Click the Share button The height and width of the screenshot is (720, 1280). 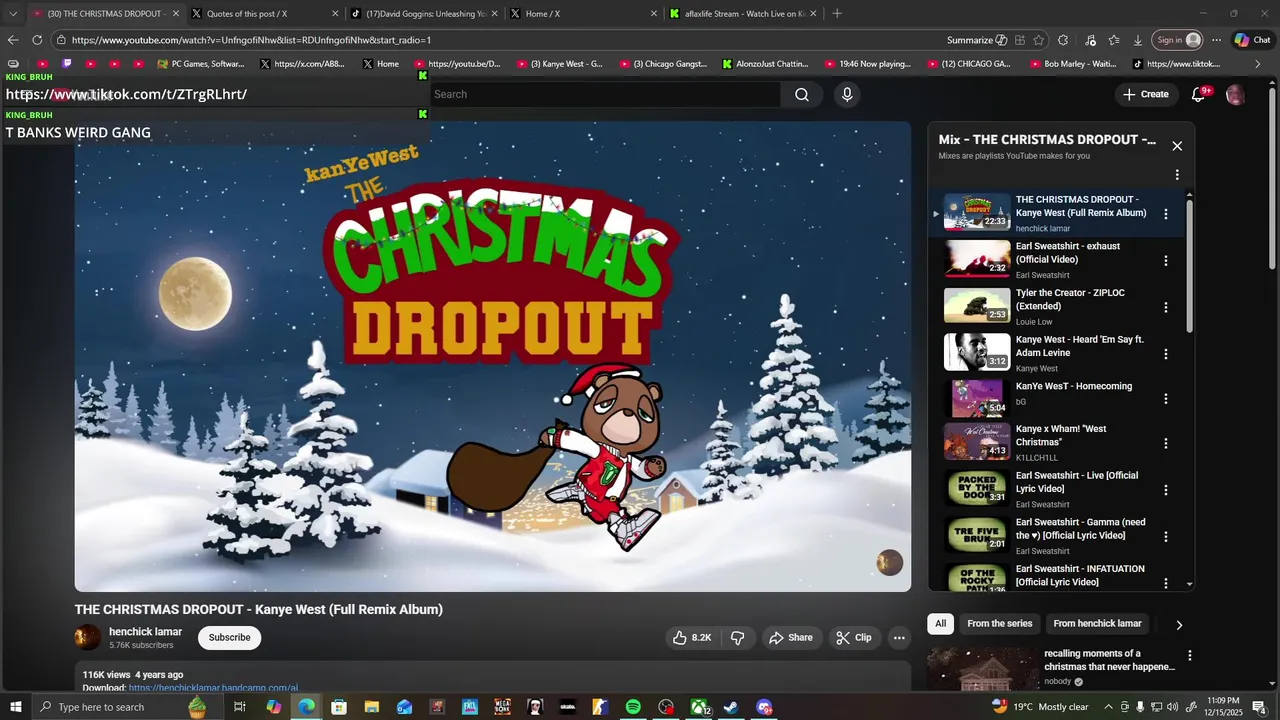pyautogui.click(x=790, y=638)
